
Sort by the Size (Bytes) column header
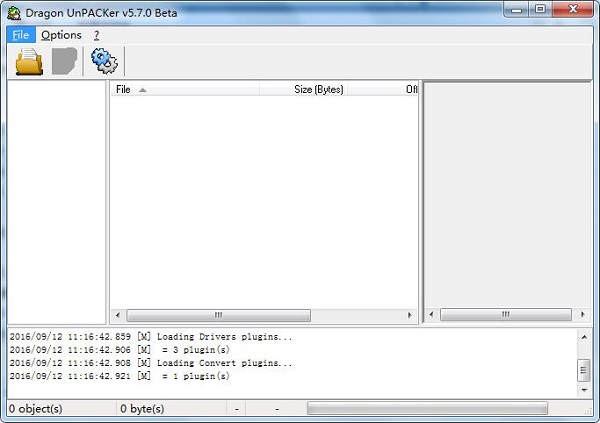pyautogui.click(x=303, y=90)
